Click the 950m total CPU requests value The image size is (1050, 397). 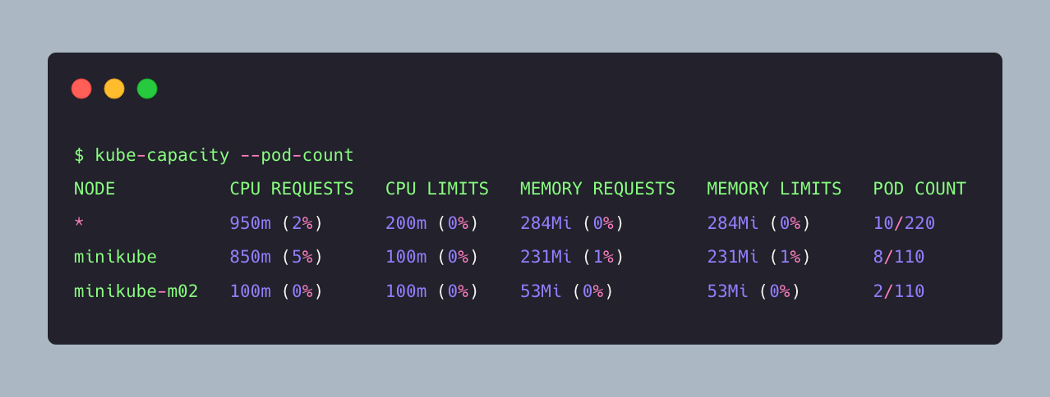250,224
